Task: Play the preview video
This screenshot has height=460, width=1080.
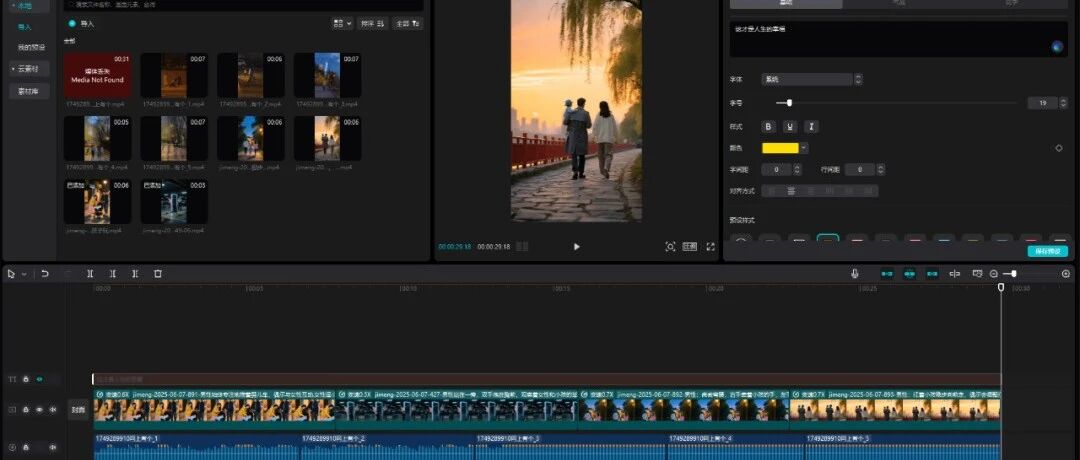Action: pyautogui.click(x=577, y=247)
